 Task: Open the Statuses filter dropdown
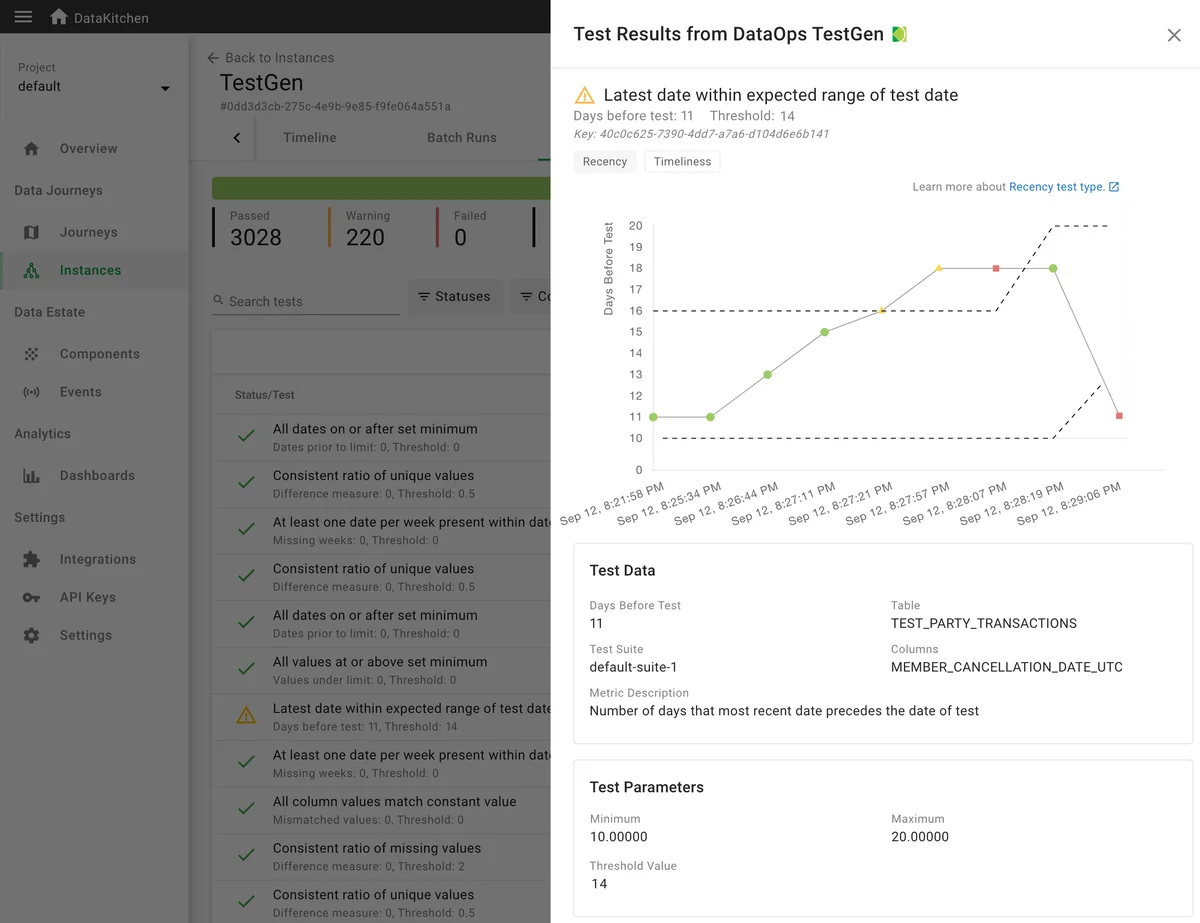click(x=455, y=296)
